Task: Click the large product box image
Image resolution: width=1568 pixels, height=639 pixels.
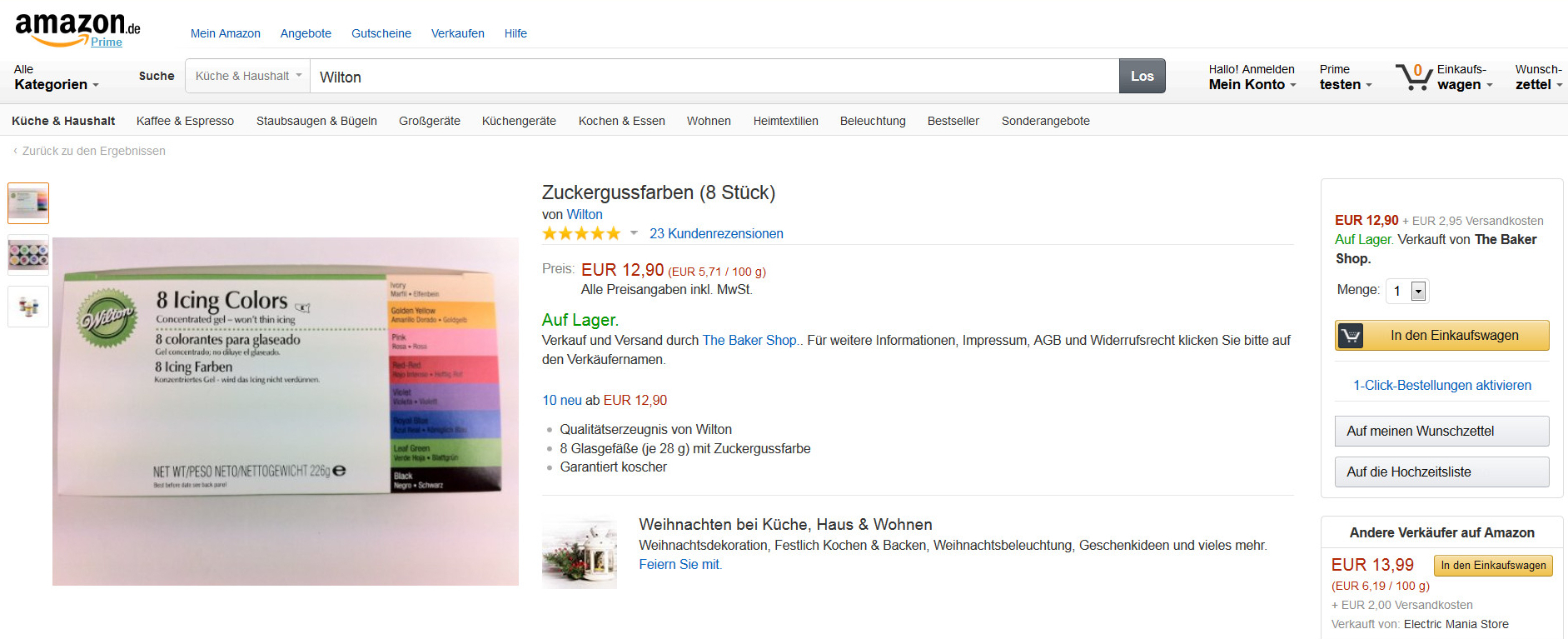Action: (286, 412)
